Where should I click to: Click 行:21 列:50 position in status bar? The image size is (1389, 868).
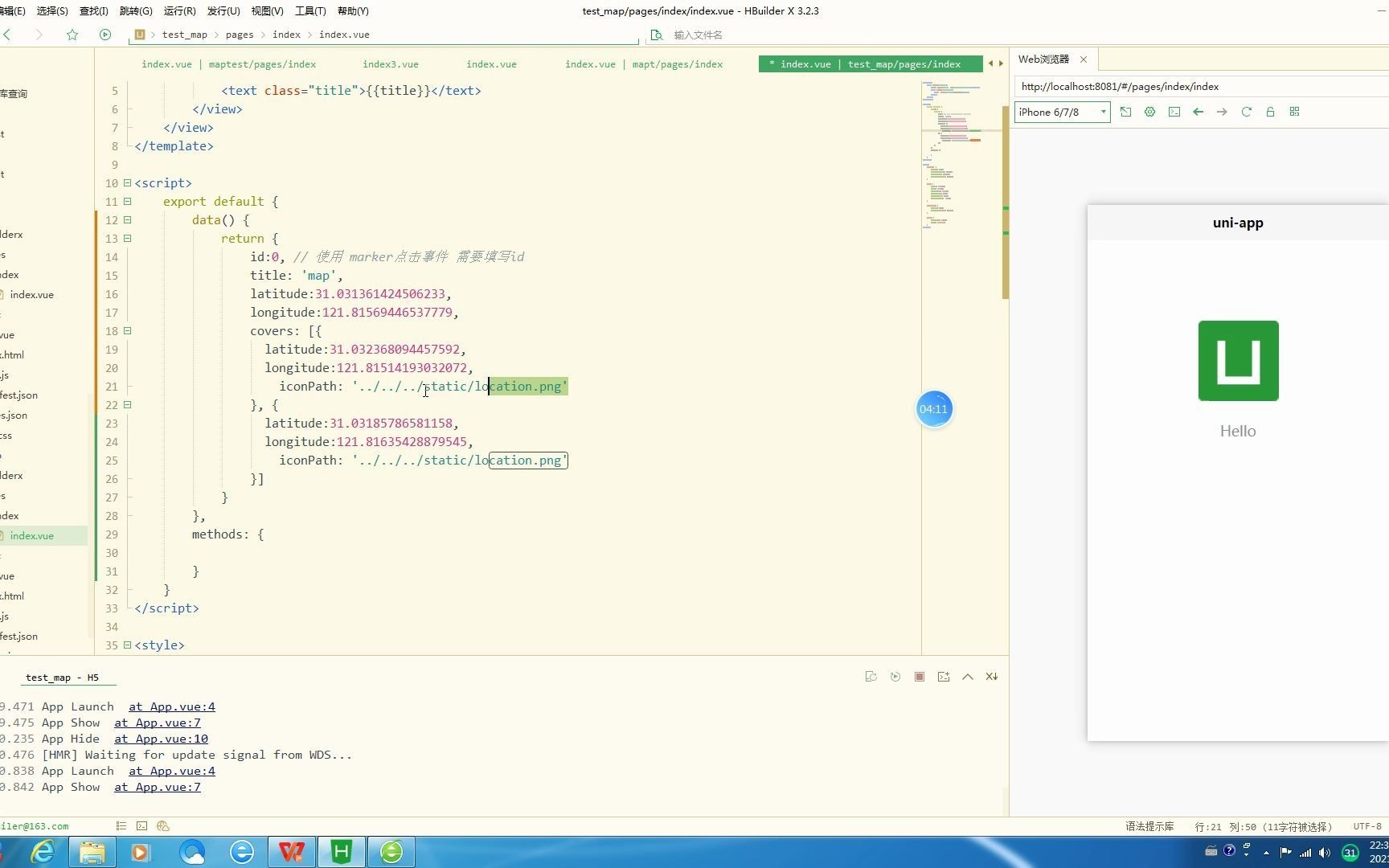(x=1263, y=826)
